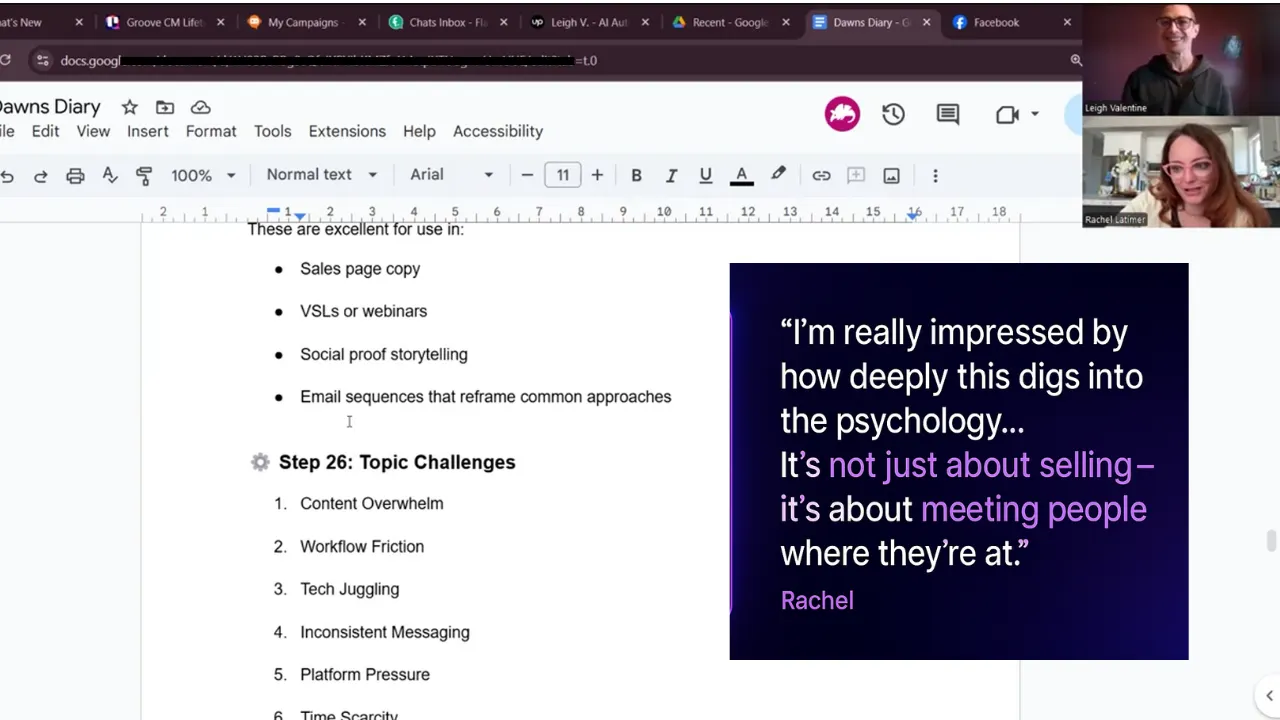
Task: Click the document's vertical scrollbar thumb
Action: 1272,541
